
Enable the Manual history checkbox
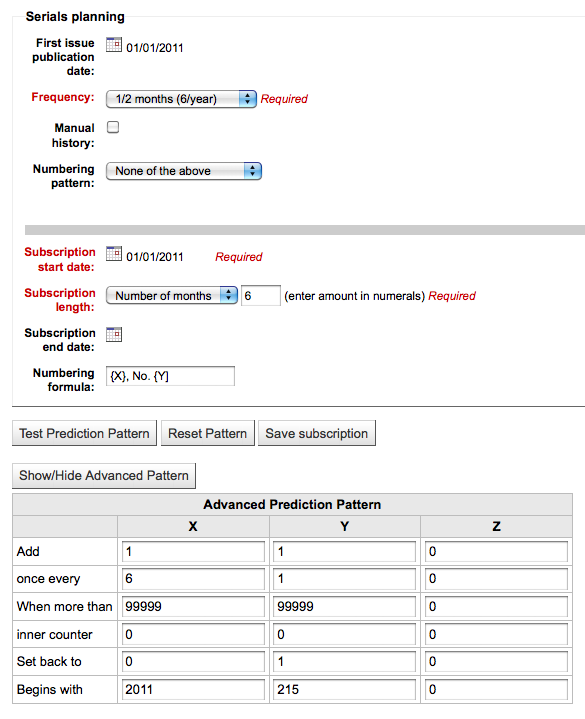coord(113,127)
